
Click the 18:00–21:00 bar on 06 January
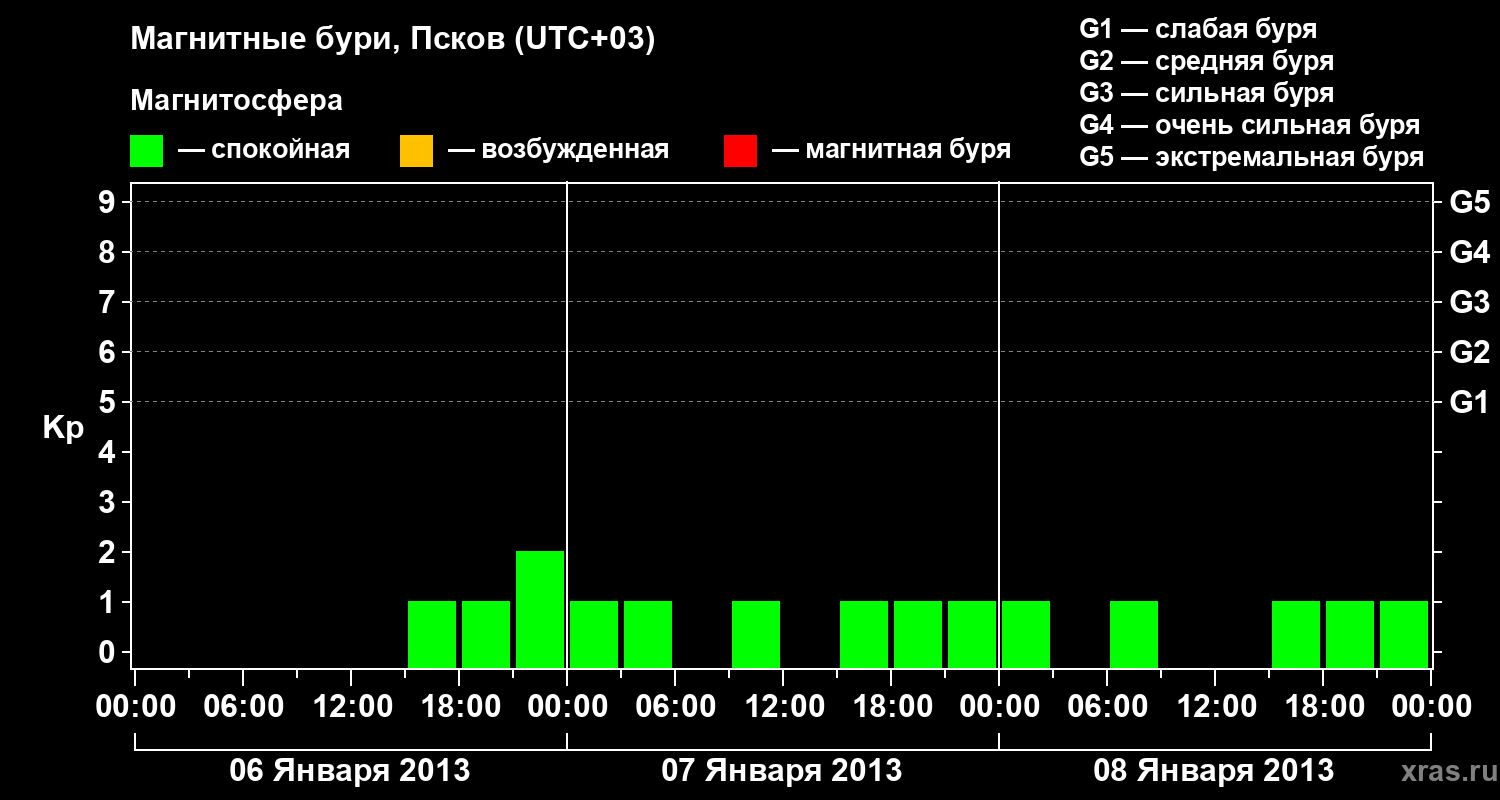click(x=486, y=634)
